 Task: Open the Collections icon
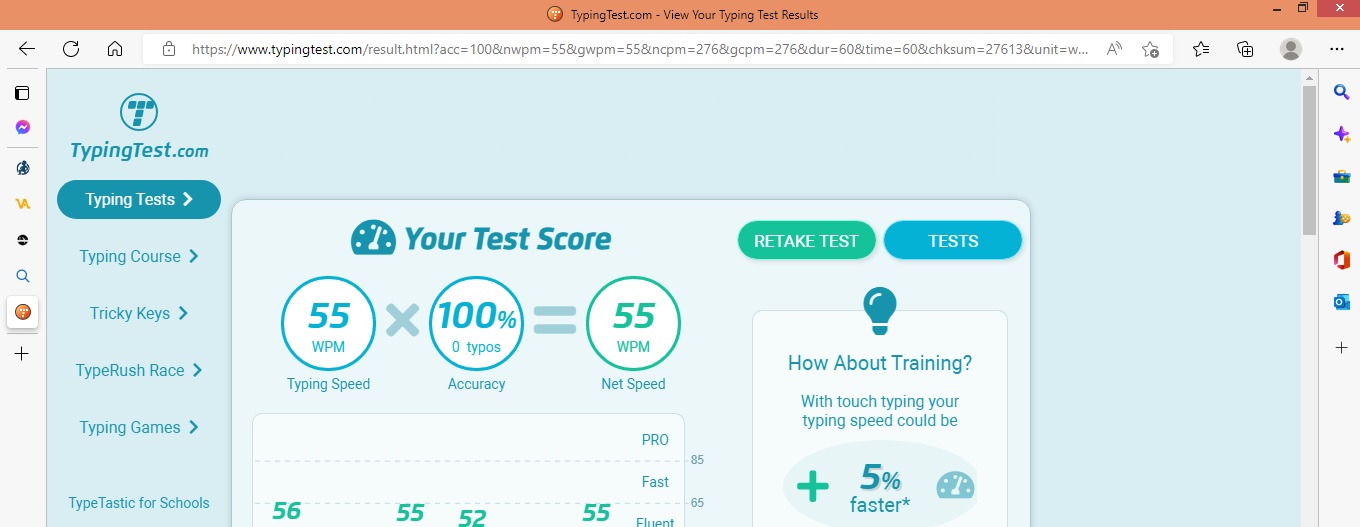click(x=1245, y=48)
